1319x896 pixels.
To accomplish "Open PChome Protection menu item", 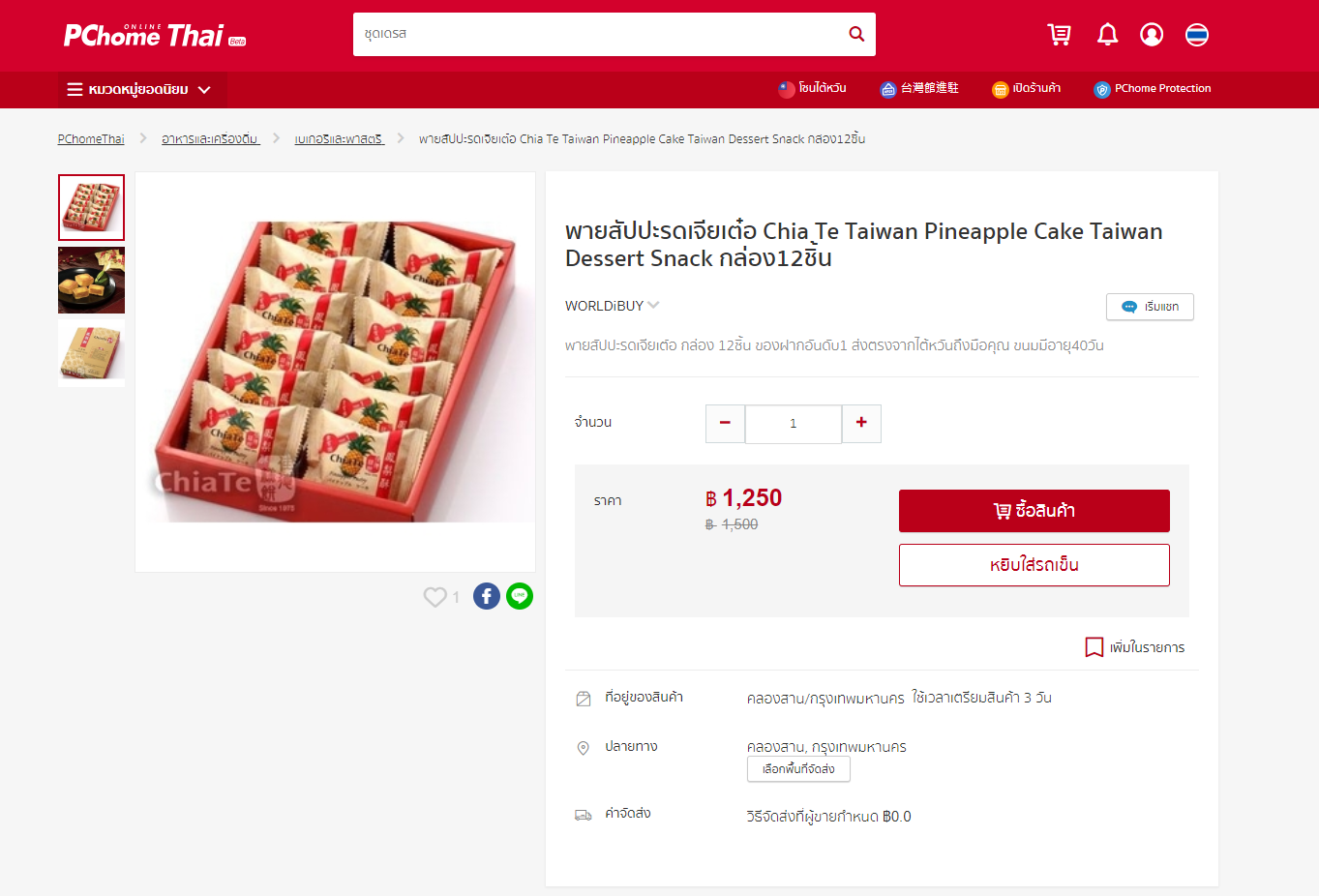I will pyautogui.click(x=1153, y=89).
